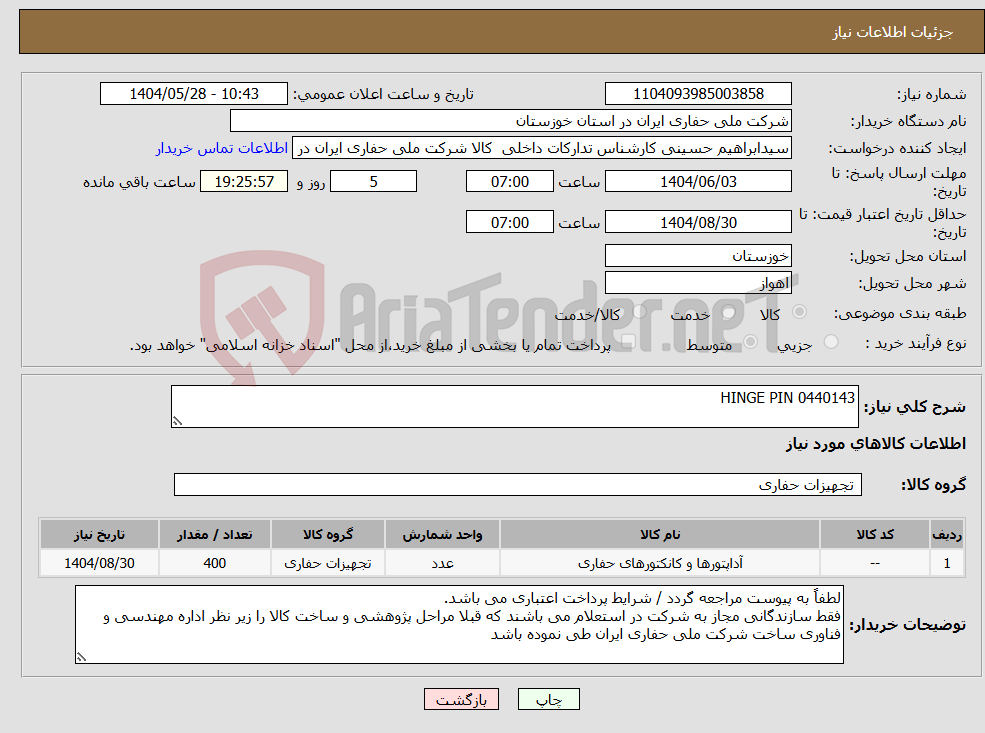
Task: Click the resize handle of buyer notes box
Action: (x=81, y=657)
